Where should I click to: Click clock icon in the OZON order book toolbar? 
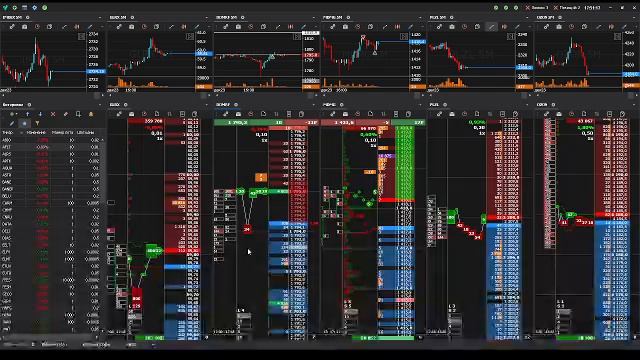point(571,114)
